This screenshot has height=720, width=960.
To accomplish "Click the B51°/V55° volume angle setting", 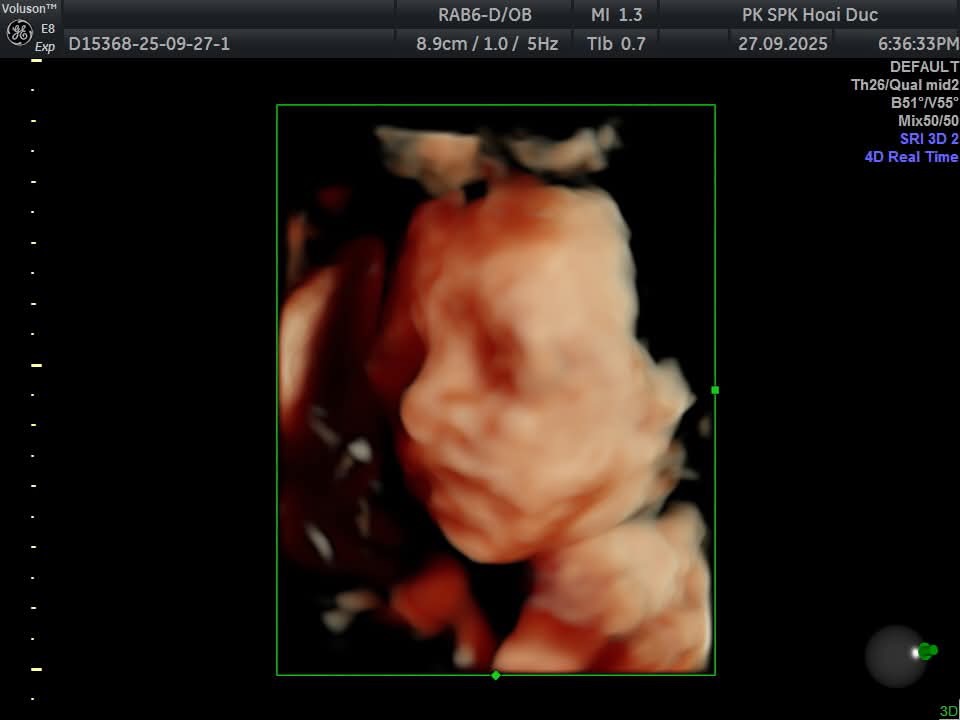I will (x=924, y=103).
